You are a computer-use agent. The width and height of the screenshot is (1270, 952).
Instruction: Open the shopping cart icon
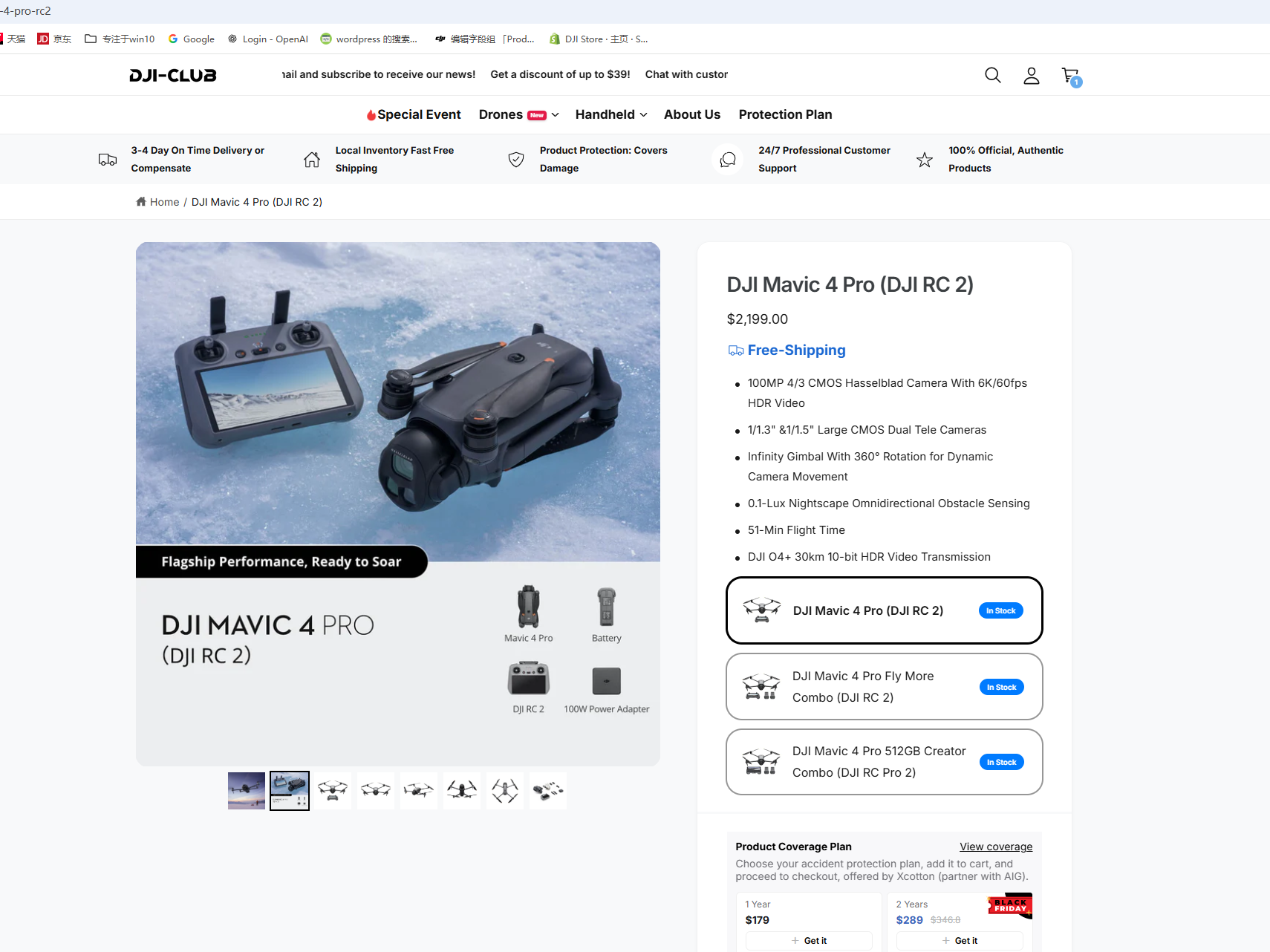(x=1070, y=75)
